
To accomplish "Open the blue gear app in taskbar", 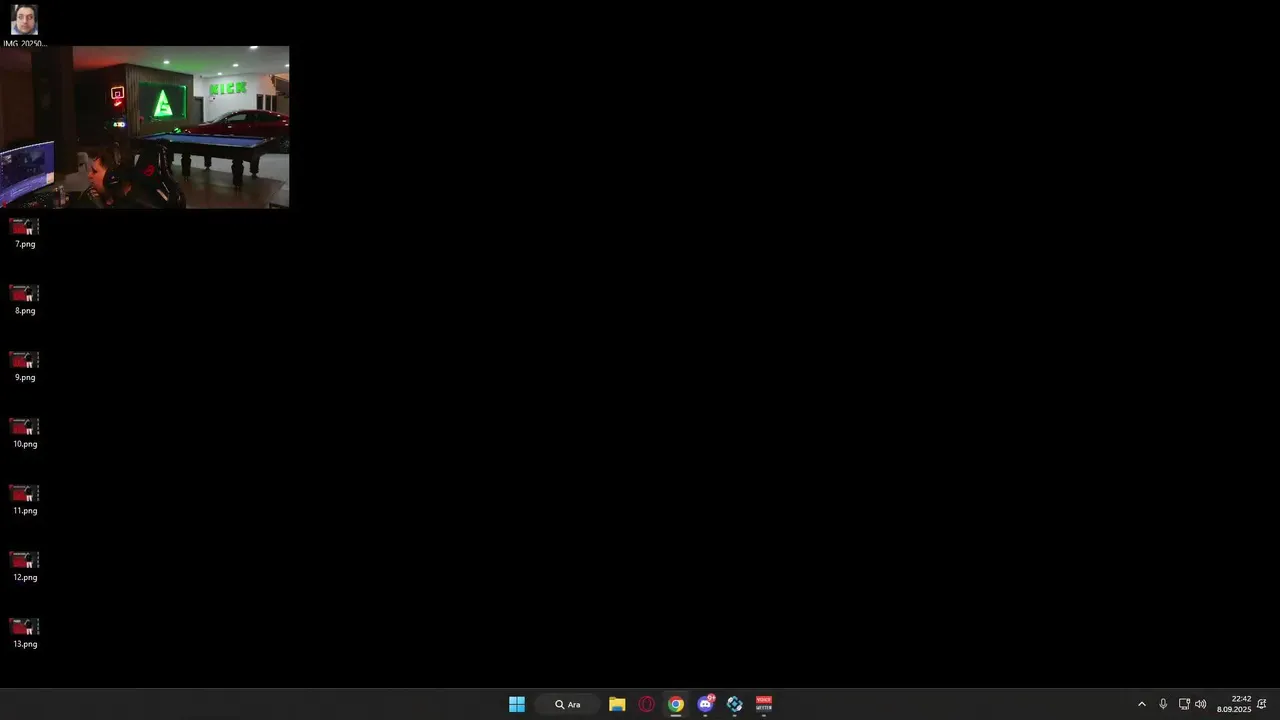I will (735, 704).
